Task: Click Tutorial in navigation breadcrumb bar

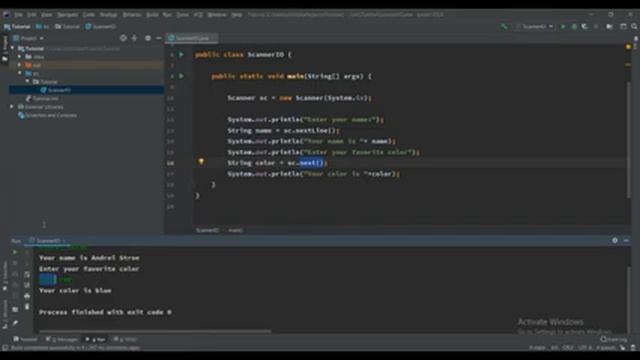Action: [17, 27]
